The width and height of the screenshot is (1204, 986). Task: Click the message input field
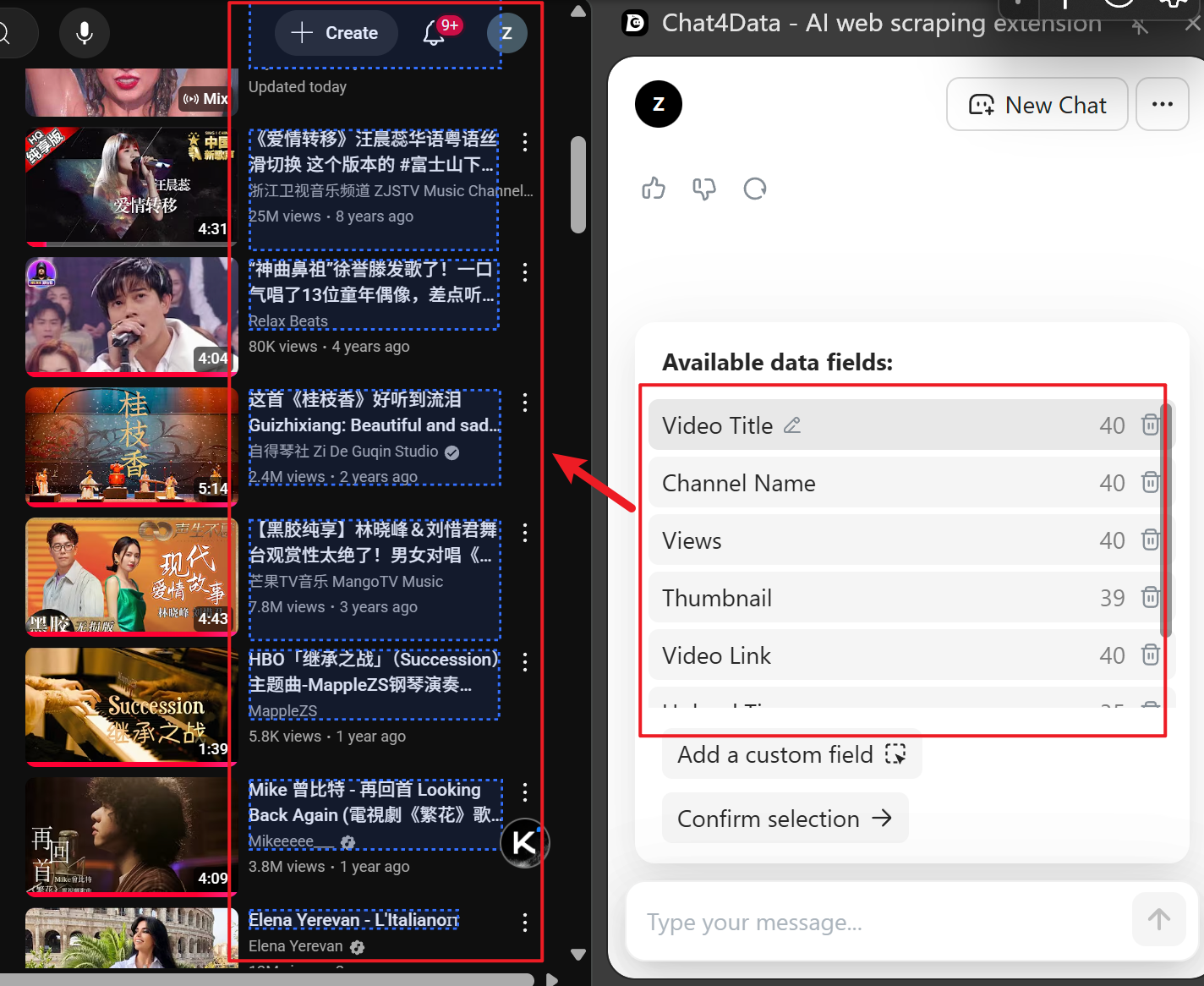(x=879, y=922)
